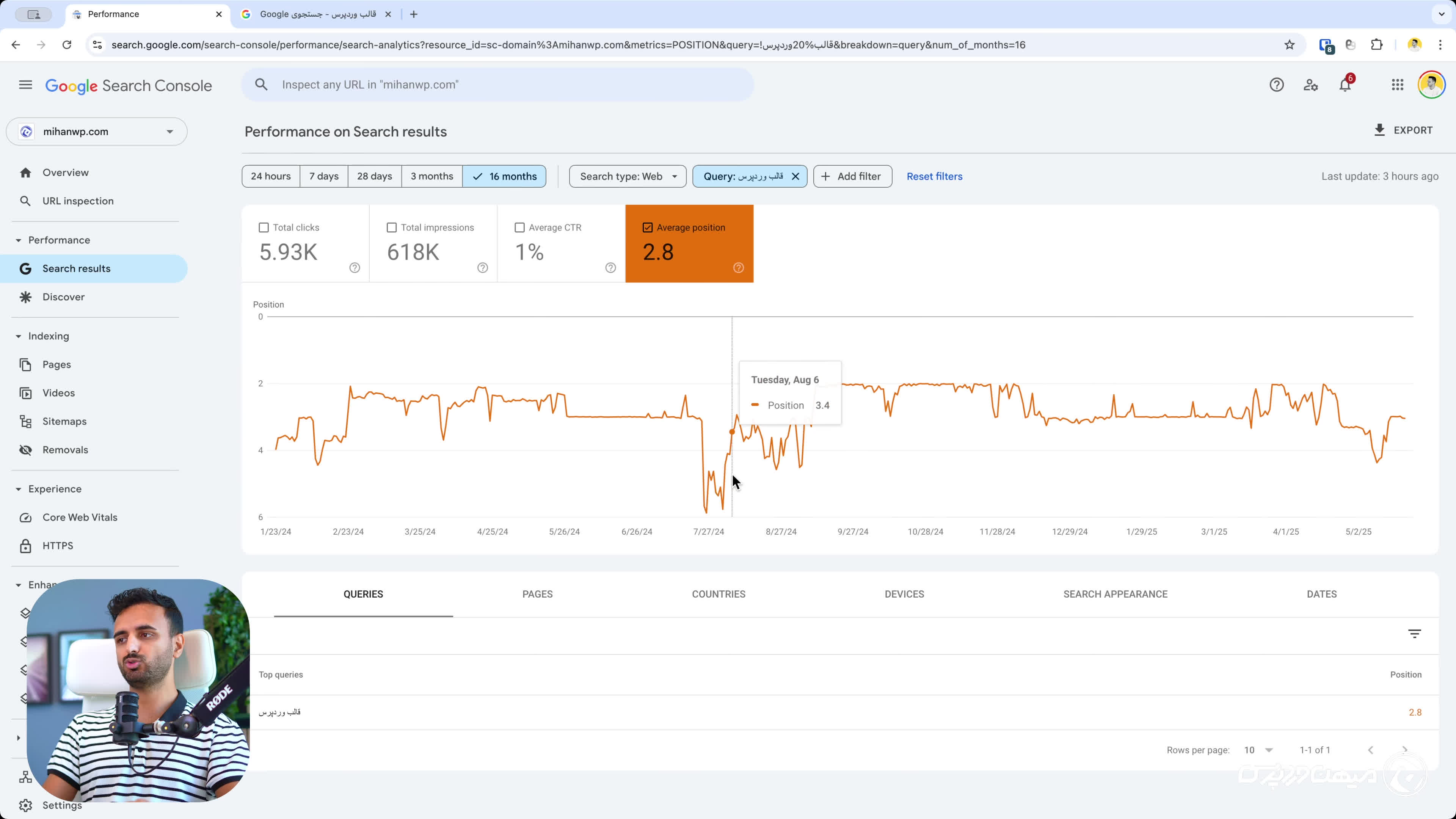Select the 7 days date range

(x=324, y=176)
